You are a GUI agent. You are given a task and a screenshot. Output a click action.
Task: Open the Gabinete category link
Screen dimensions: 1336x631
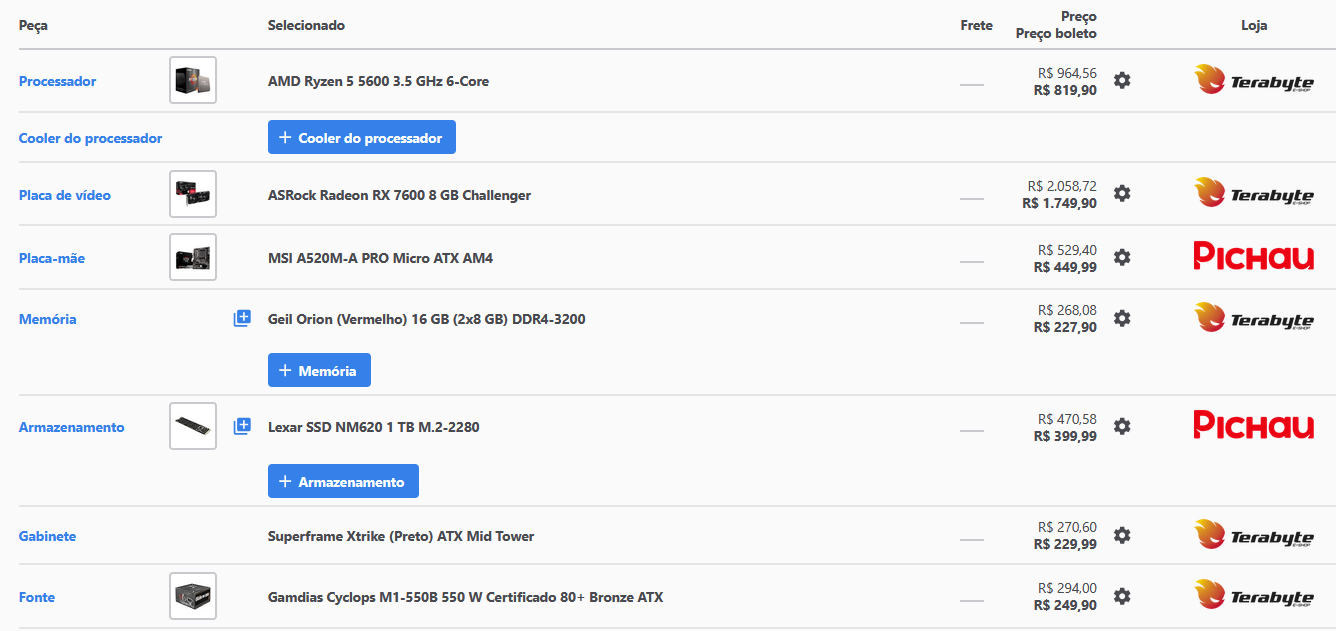(47, 536)
